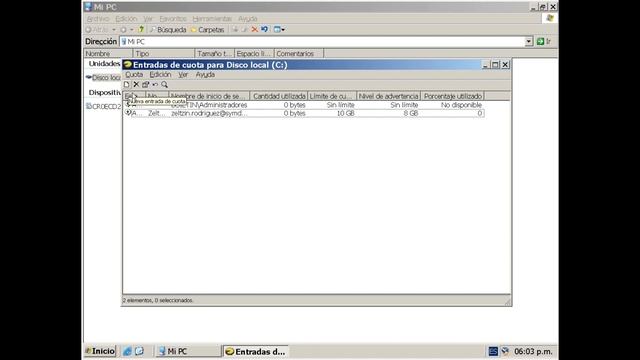Open the Cuota menu
This screenshot has width=640, height=360.
(134, 75)
